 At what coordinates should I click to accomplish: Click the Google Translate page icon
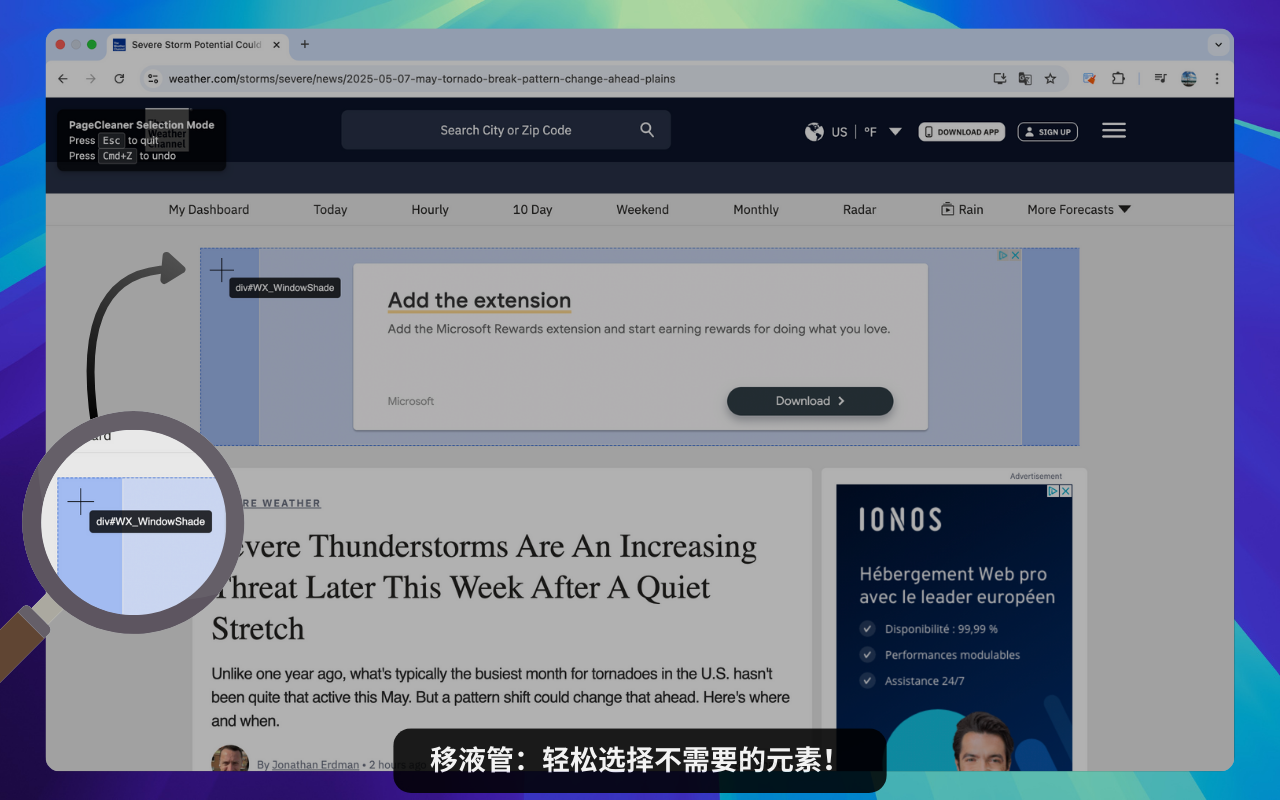coord(1024,78)
